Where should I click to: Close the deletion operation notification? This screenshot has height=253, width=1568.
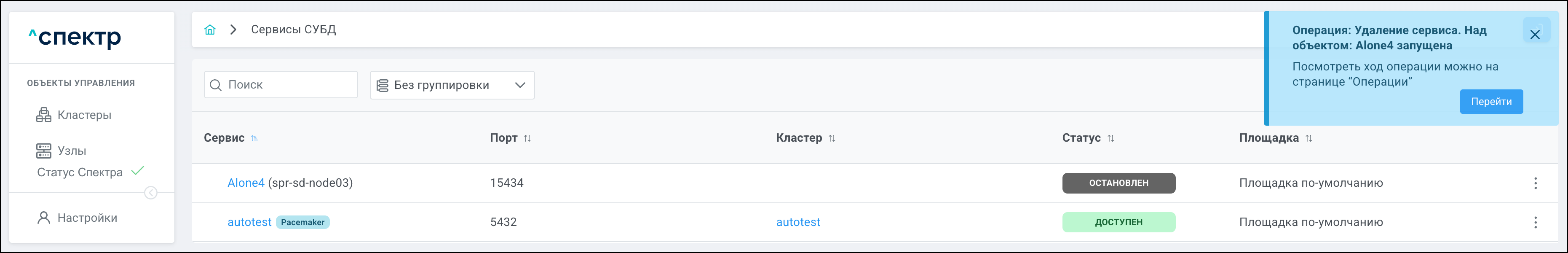(x=1535, y=35)
